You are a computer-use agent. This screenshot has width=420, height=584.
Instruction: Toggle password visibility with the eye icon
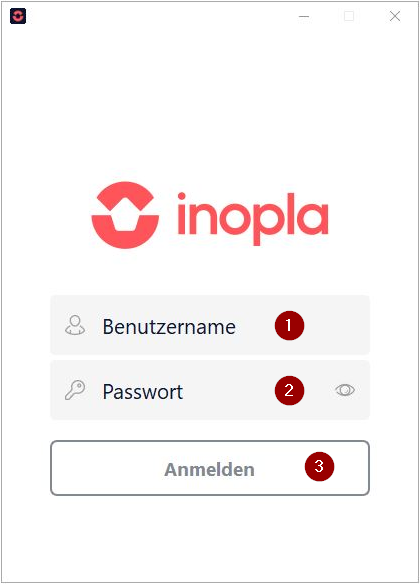[x=345, y=390]
